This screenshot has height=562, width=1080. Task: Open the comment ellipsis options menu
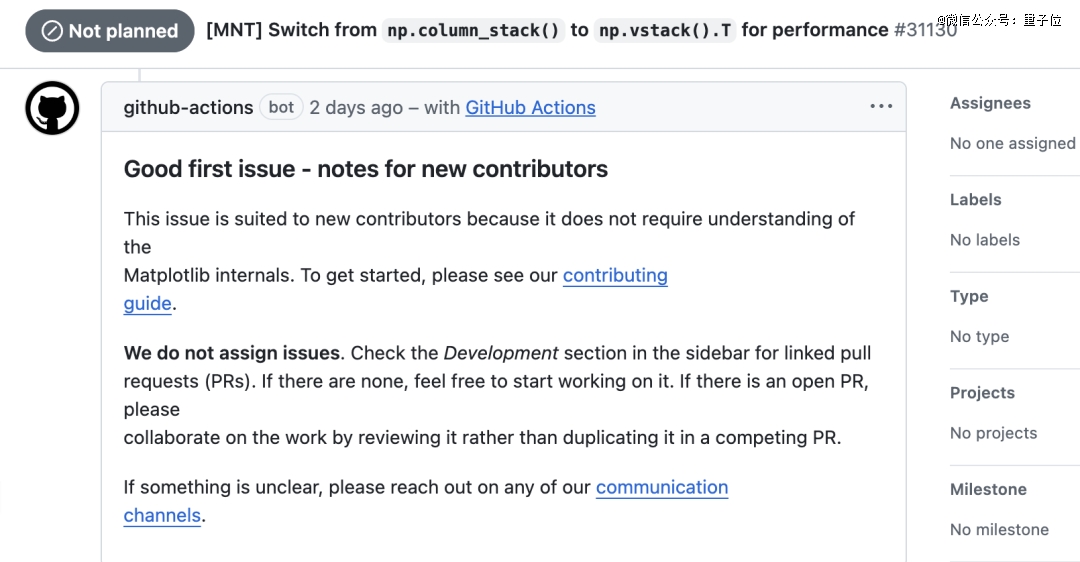881,107
